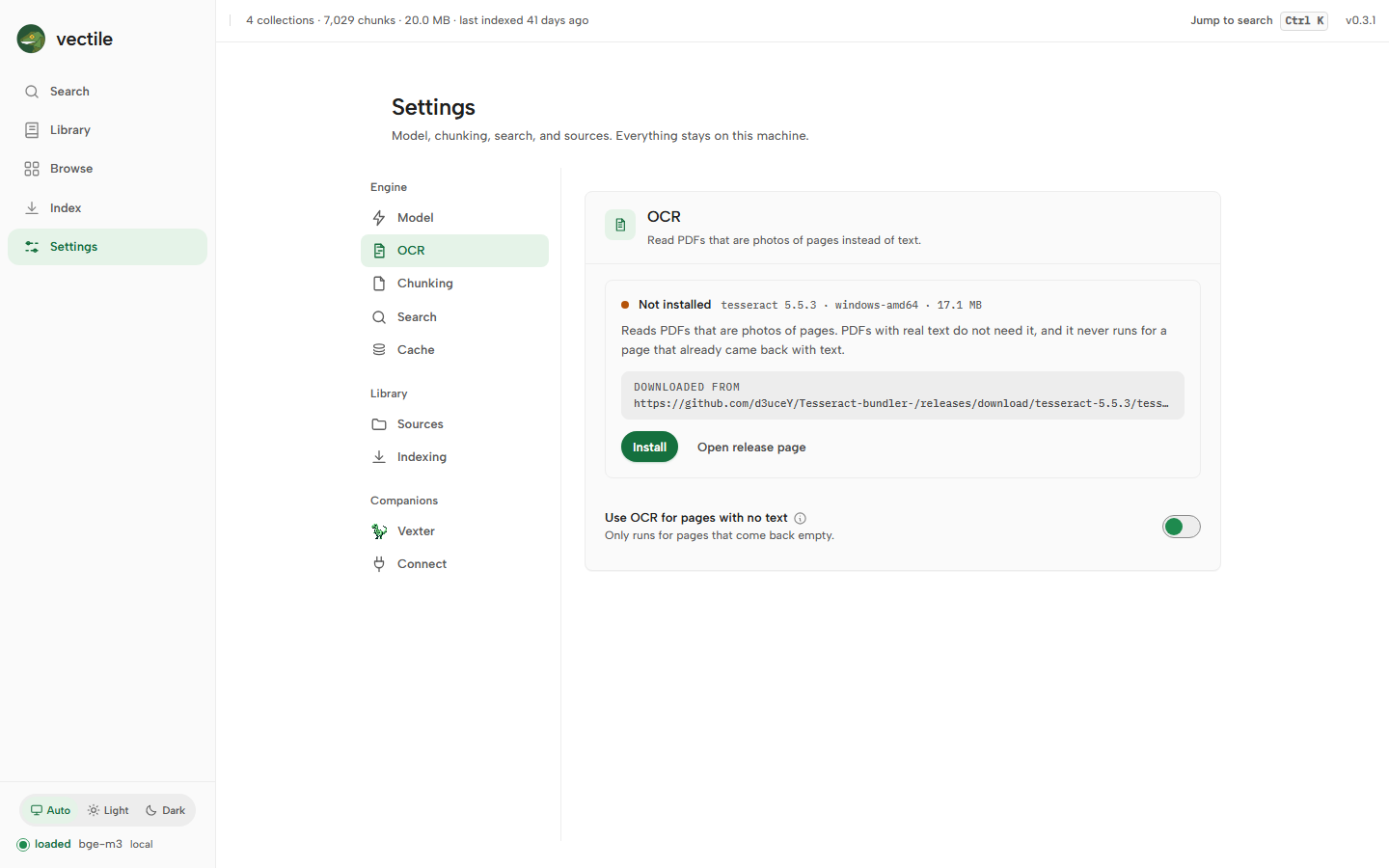This screenshot has height=868, width=1389.
Task: Select the OCR settings section
Action: [454, 251]
